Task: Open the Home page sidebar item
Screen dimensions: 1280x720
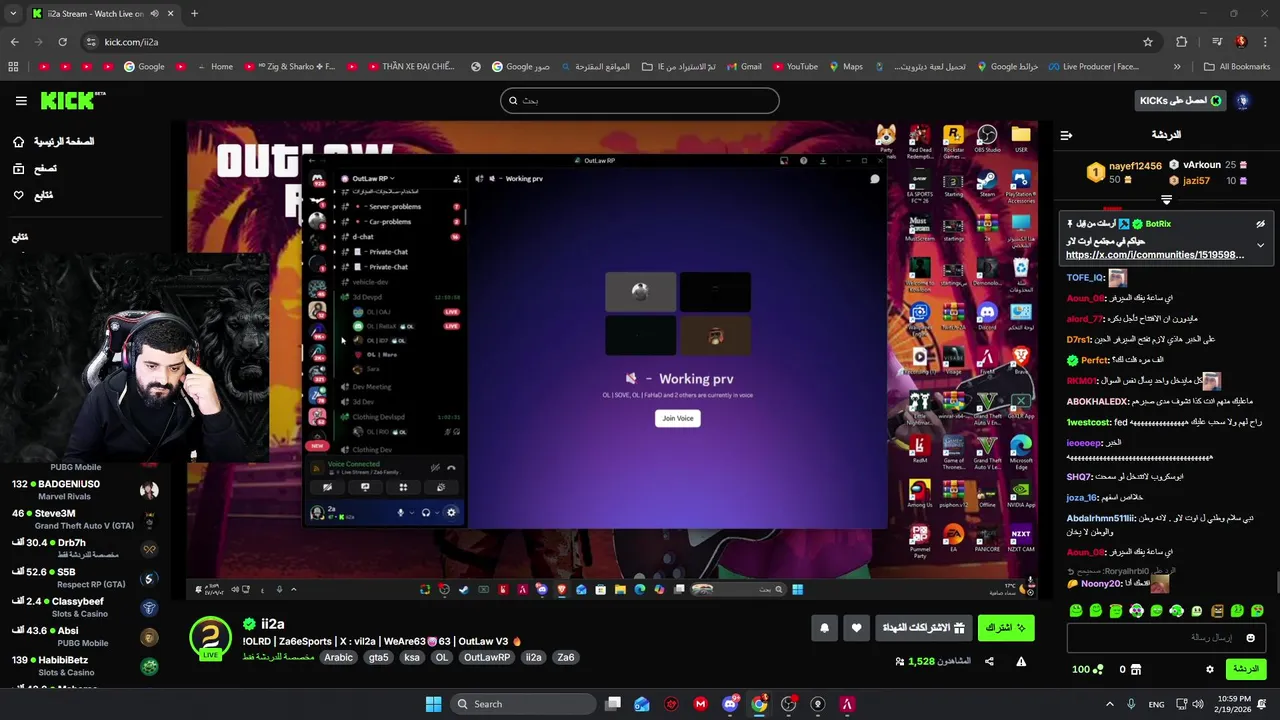Action: click(x=53, y=142)
